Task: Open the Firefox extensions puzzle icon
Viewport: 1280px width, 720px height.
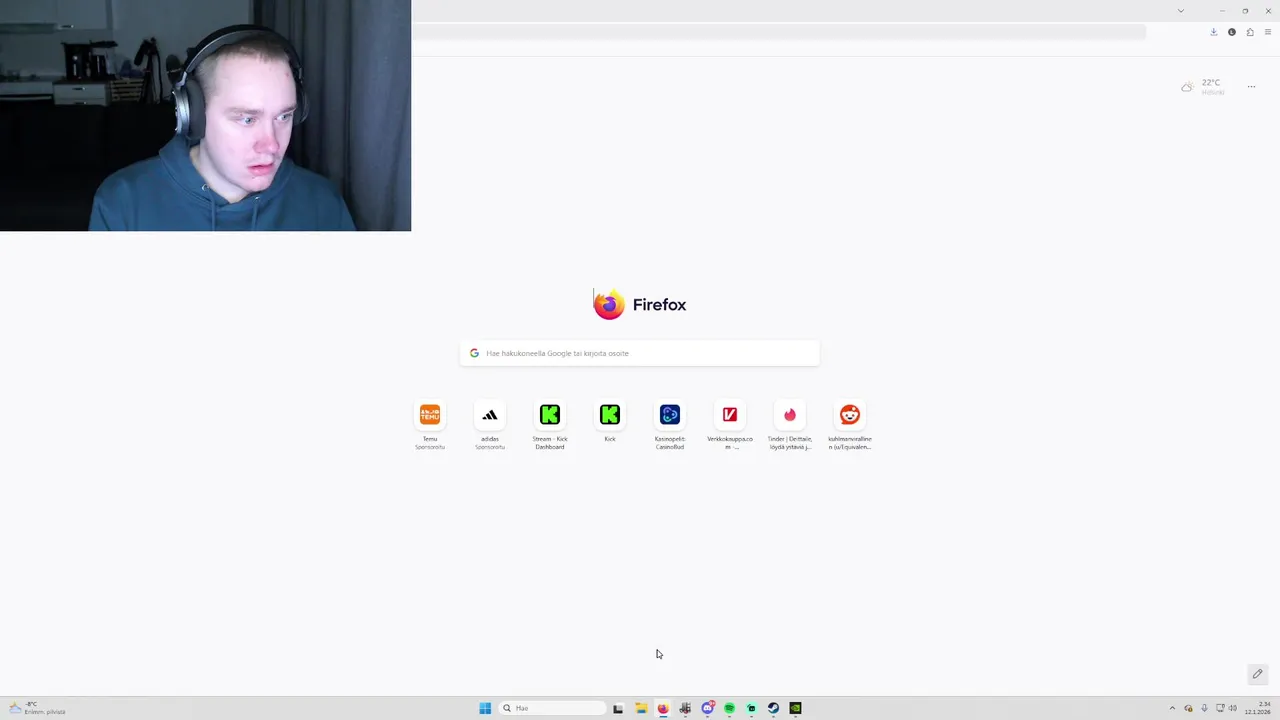Action: pyautogui.click(x=1250, y=32)
